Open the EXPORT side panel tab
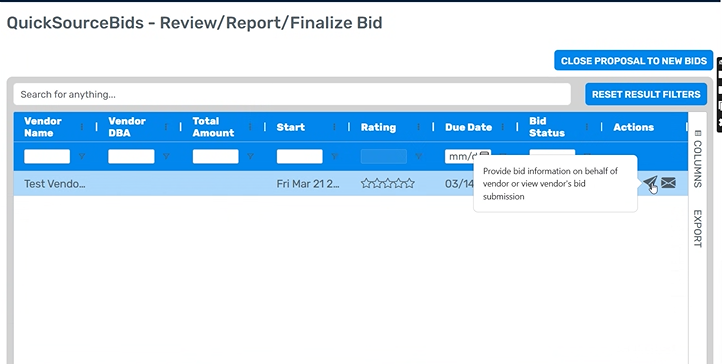The height and width of the screenshot is (364, 722). click(697, 228)
